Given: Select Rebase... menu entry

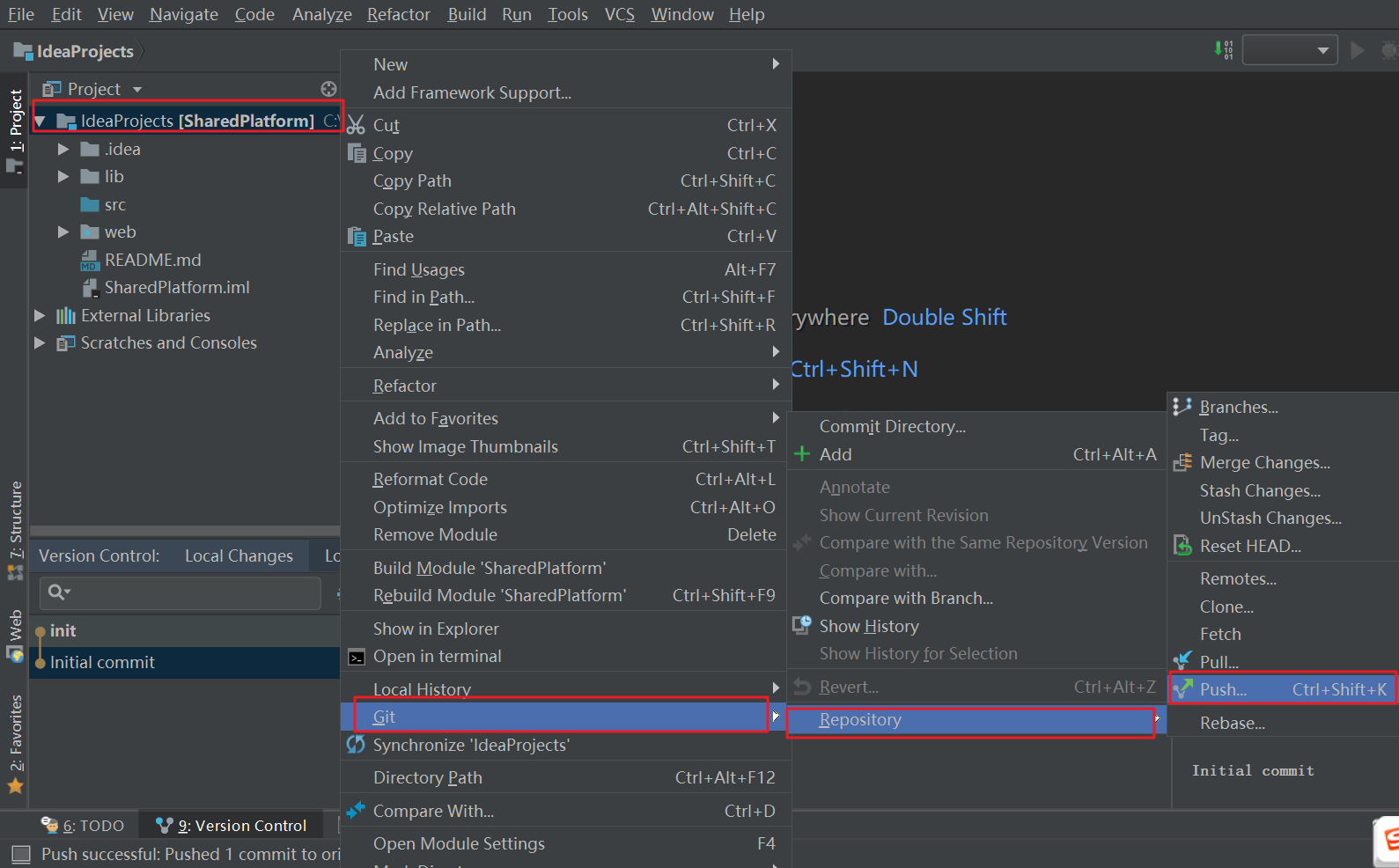Looking at the screenshot, I should coord(1233,723).
